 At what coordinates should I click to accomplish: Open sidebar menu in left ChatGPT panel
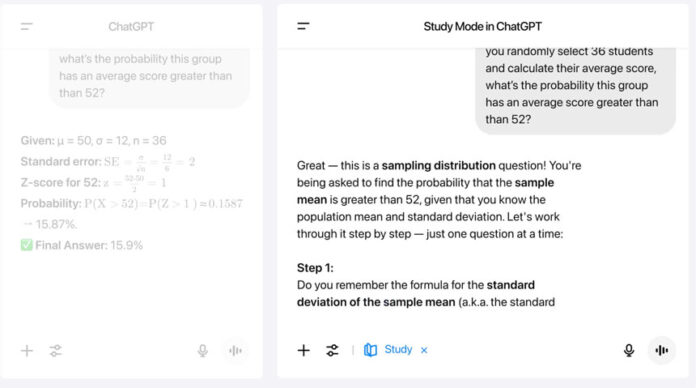(27, 26)
